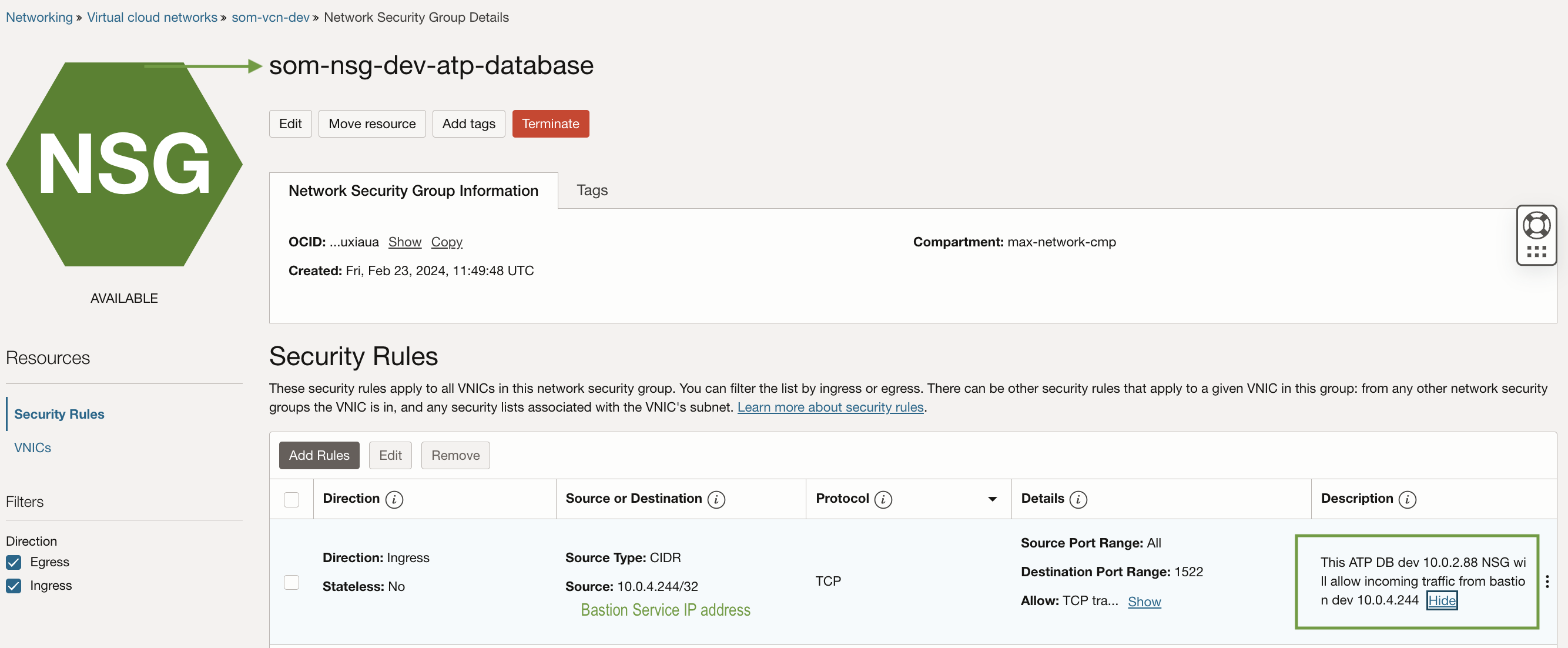Viewport: 1568px width, 648px height.
Task: Open the life-ring support help icon
Action: point(1536,225)
